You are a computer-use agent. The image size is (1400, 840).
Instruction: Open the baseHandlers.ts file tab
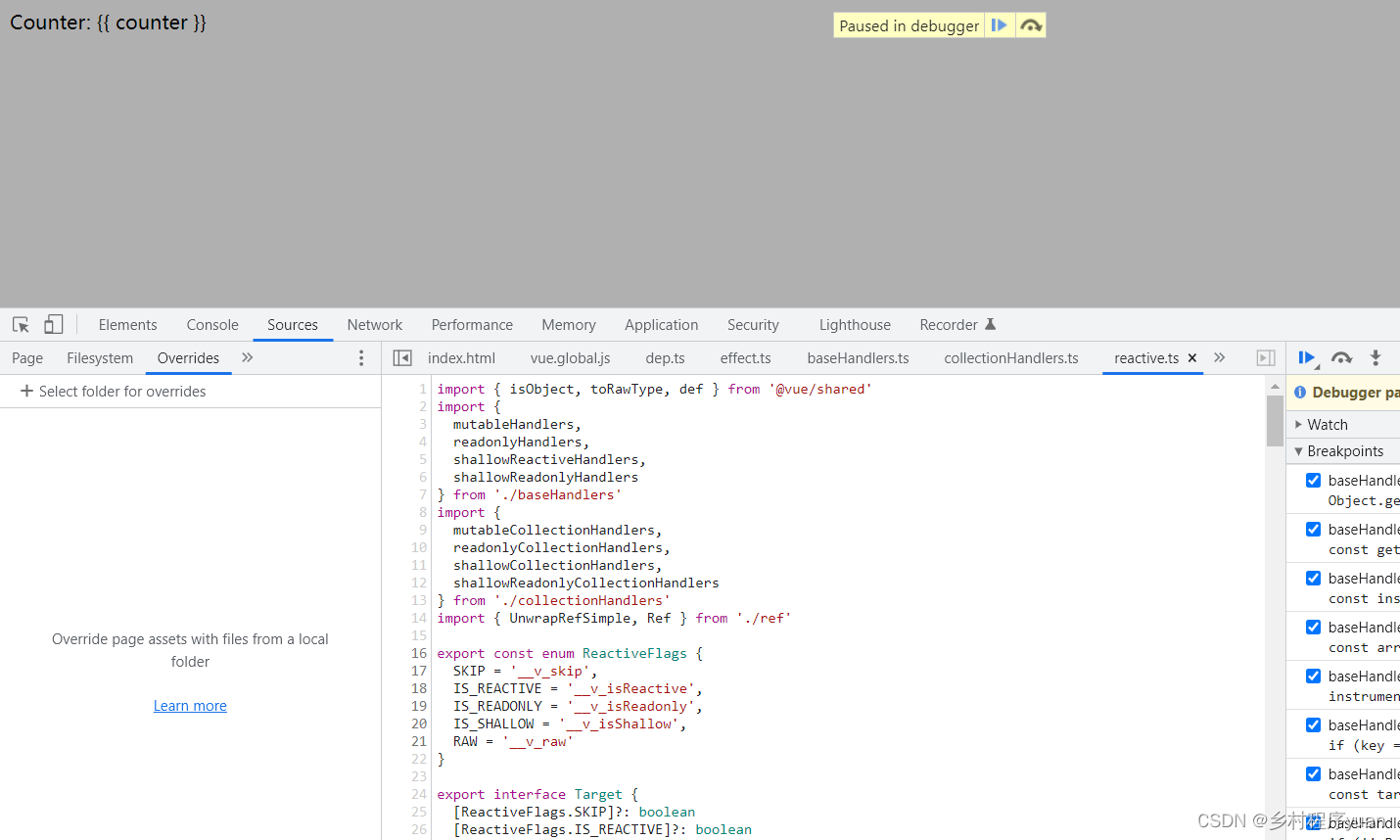click(x=858, y=358)
